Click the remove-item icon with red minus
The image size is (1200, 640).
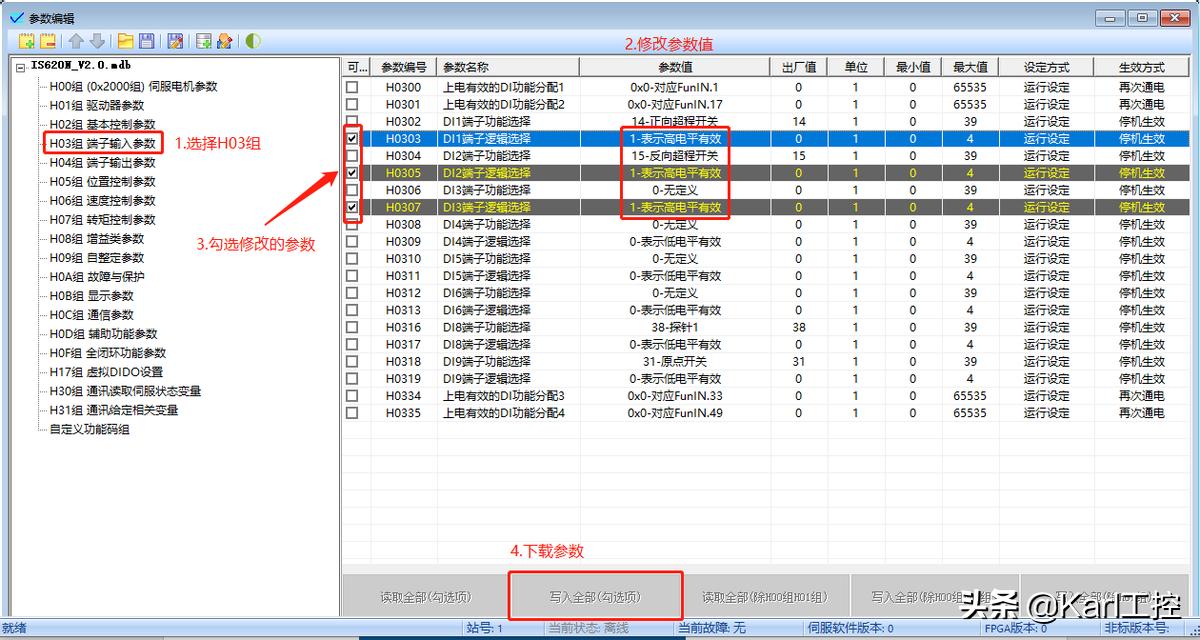(47, 41)
